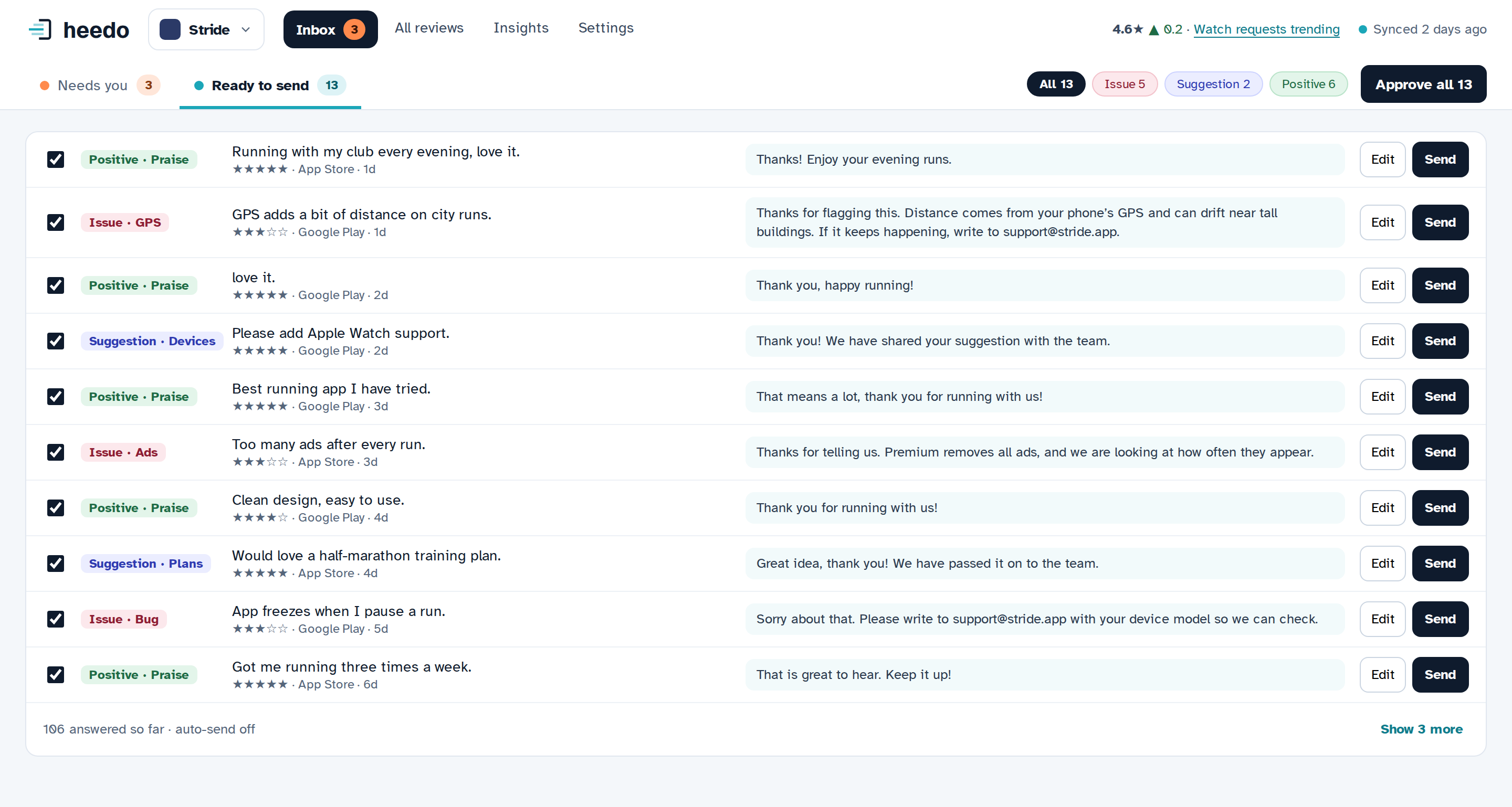This screenshot has width=1512, height=807.
Task: Filter reviews by Positive 6
Action: [x=1308, y=84]
